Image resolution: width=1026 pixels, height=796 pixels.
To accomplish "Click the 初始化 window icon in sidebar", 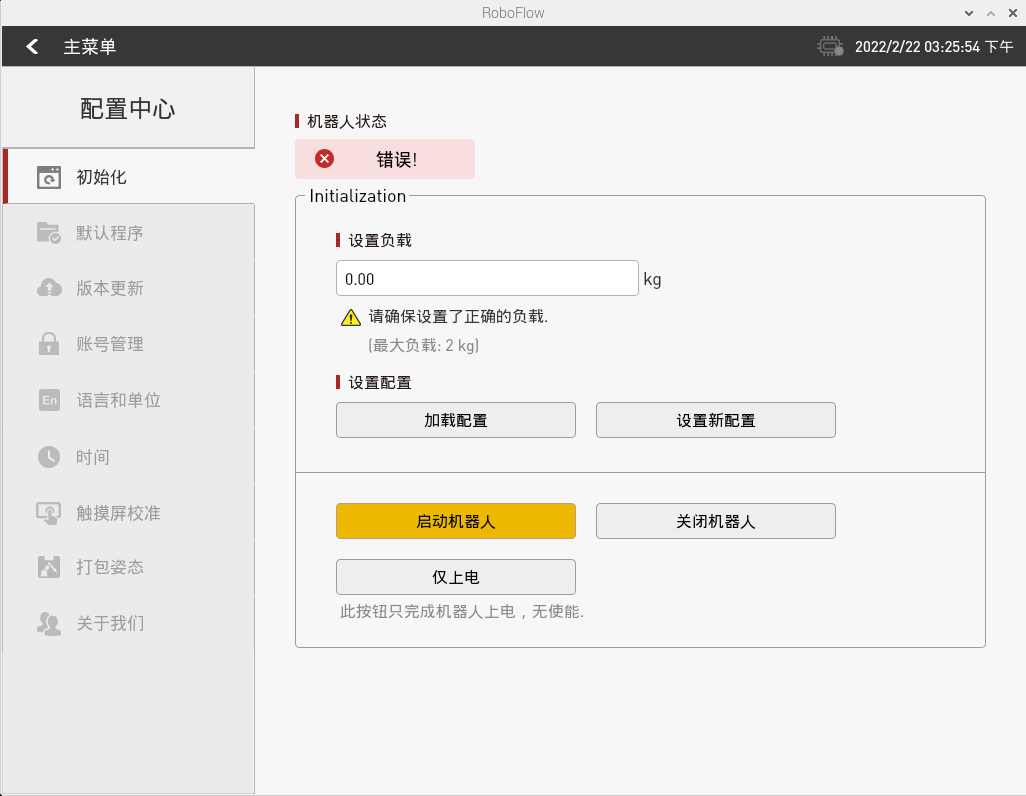I will pyautogui.click(x=49, y=178).
